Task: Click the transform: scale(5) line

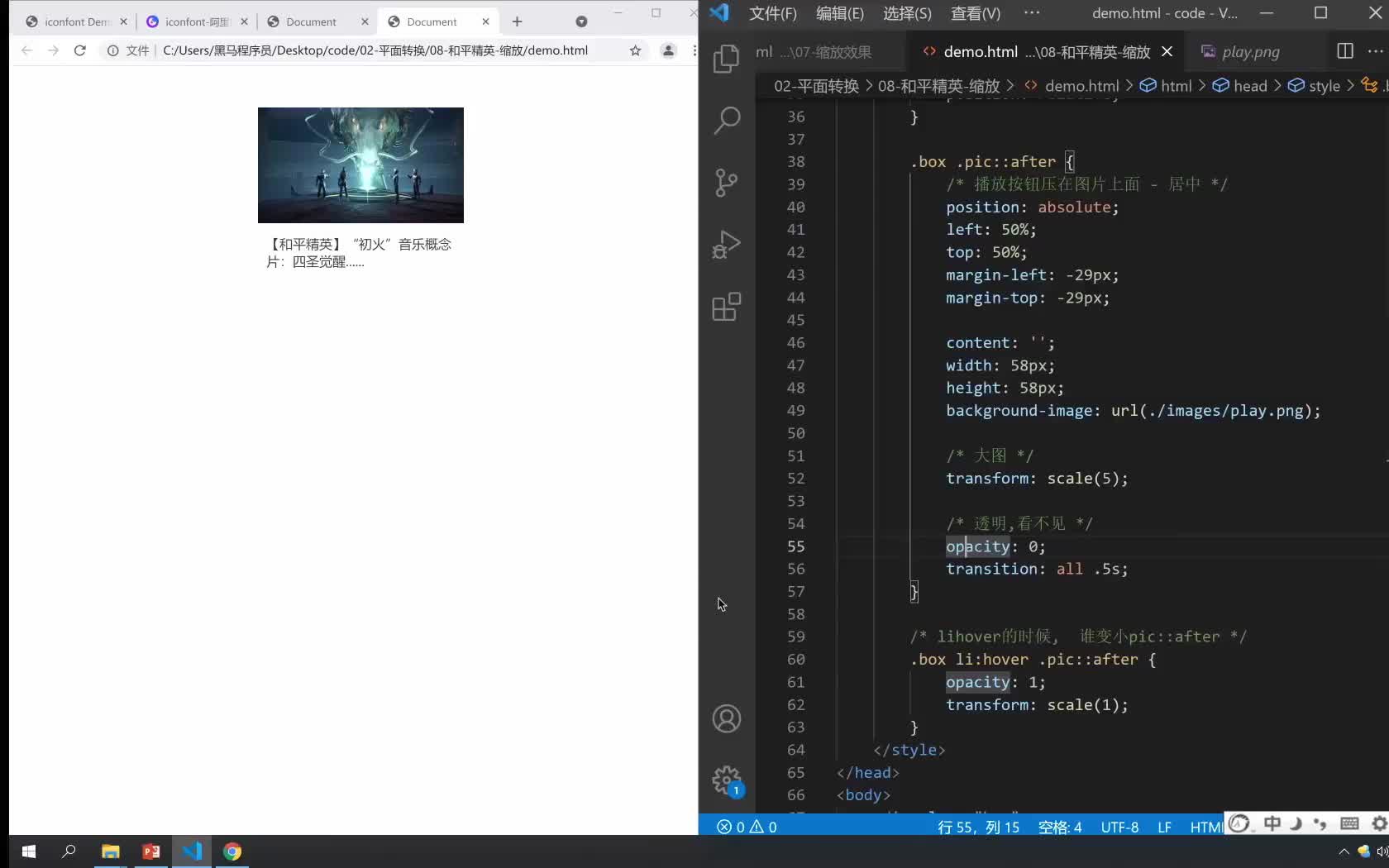Action: [x=1037, y=479]
